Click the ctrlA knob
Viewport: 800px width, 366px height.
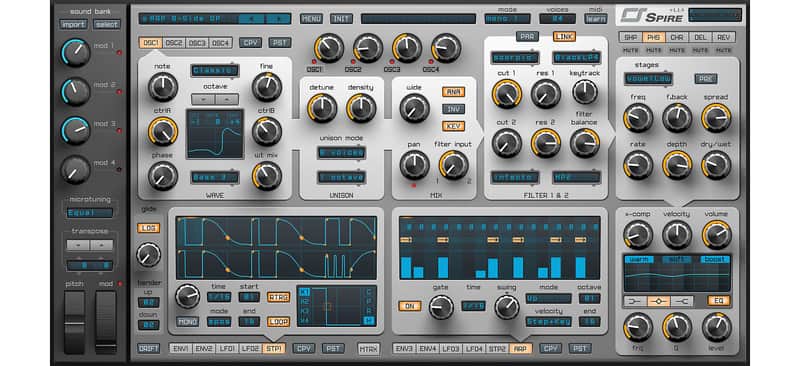point(163,131)
